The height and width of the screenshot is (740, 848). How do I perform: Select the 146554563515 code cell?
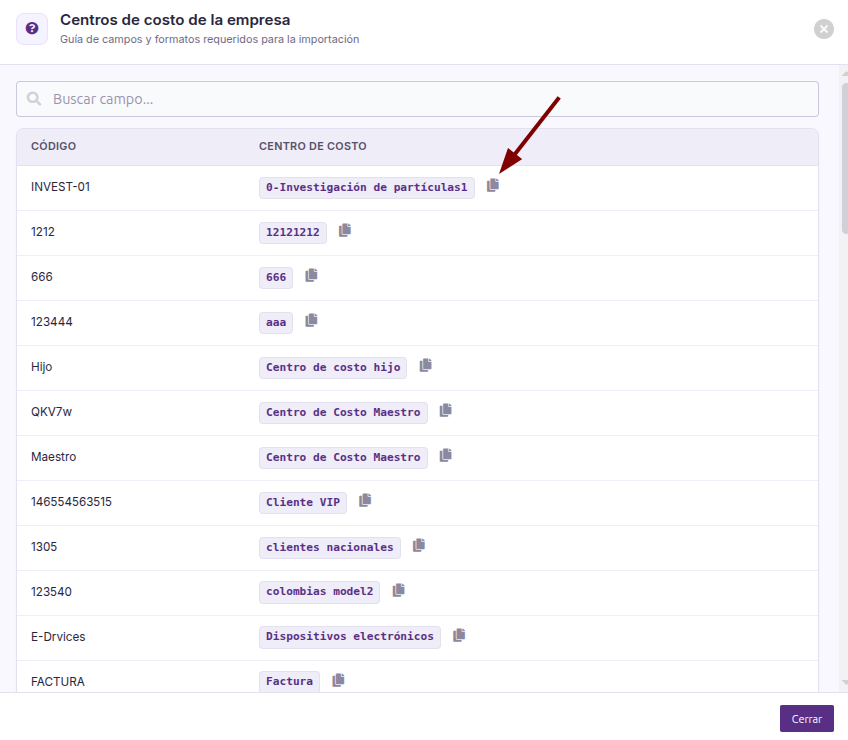(71, 501)
